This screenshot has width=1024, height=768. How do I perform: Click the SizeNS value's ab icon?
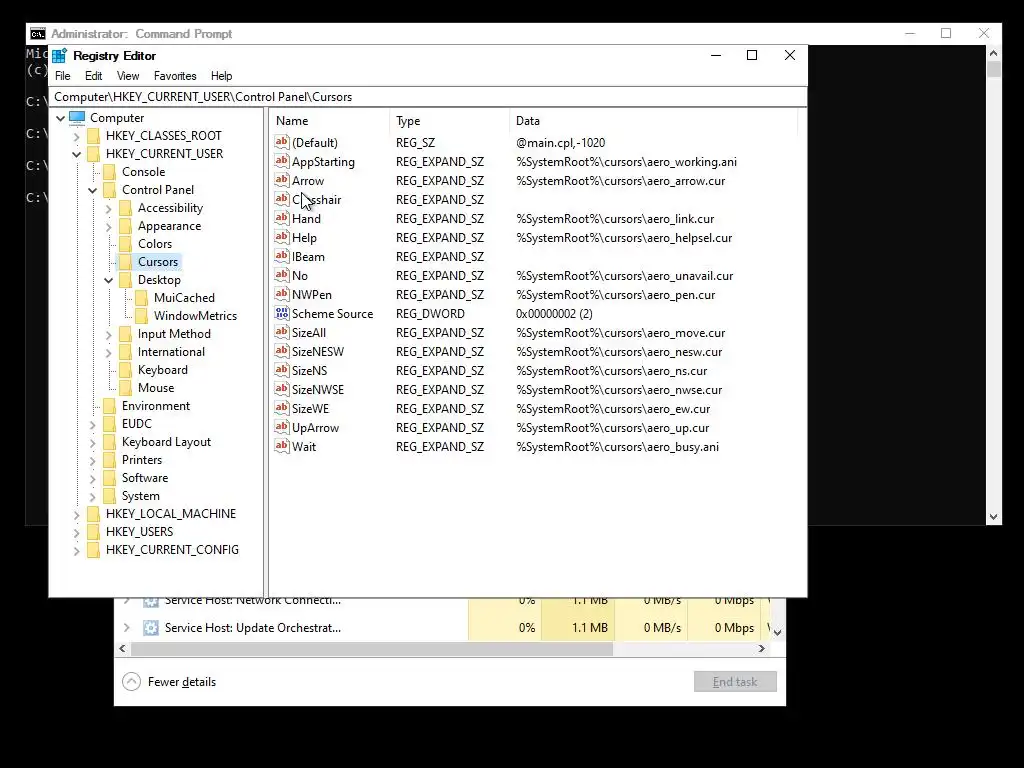coord(281,370)
